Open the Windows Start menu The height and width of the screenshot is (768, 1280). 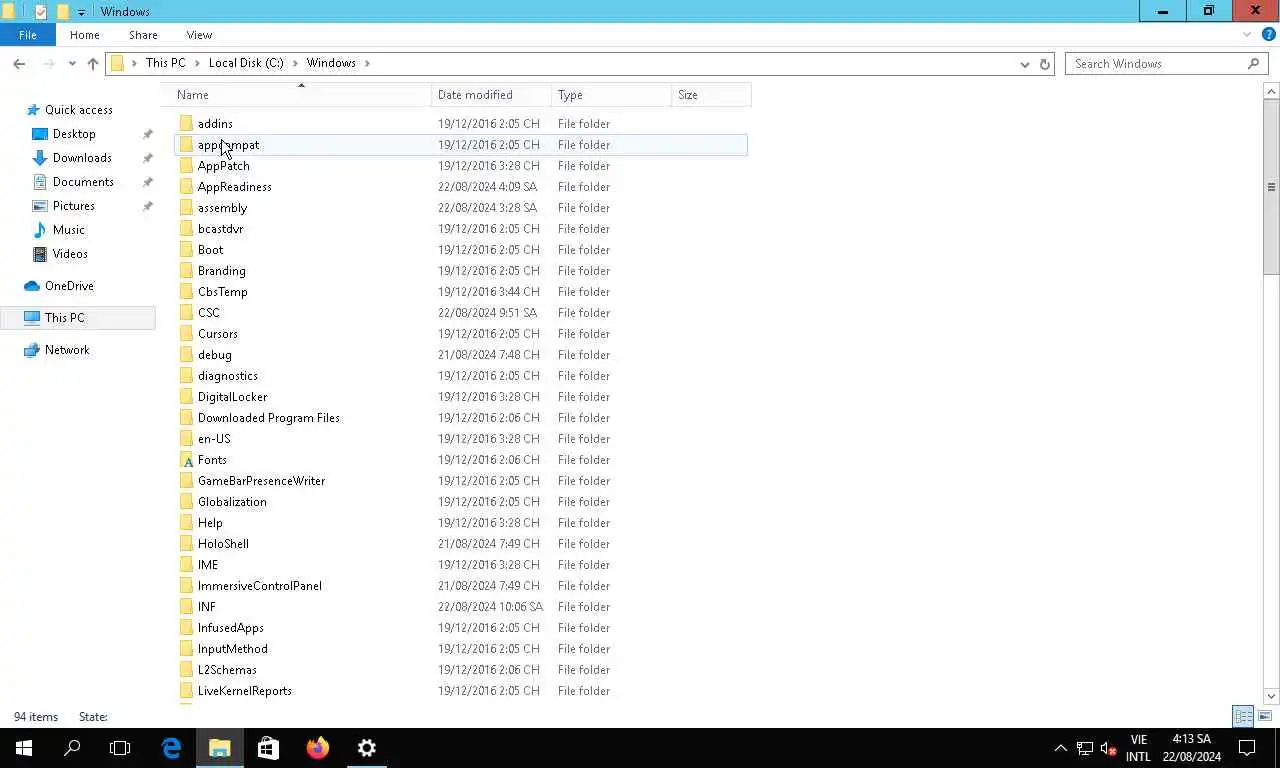click(x=24, y=748)
